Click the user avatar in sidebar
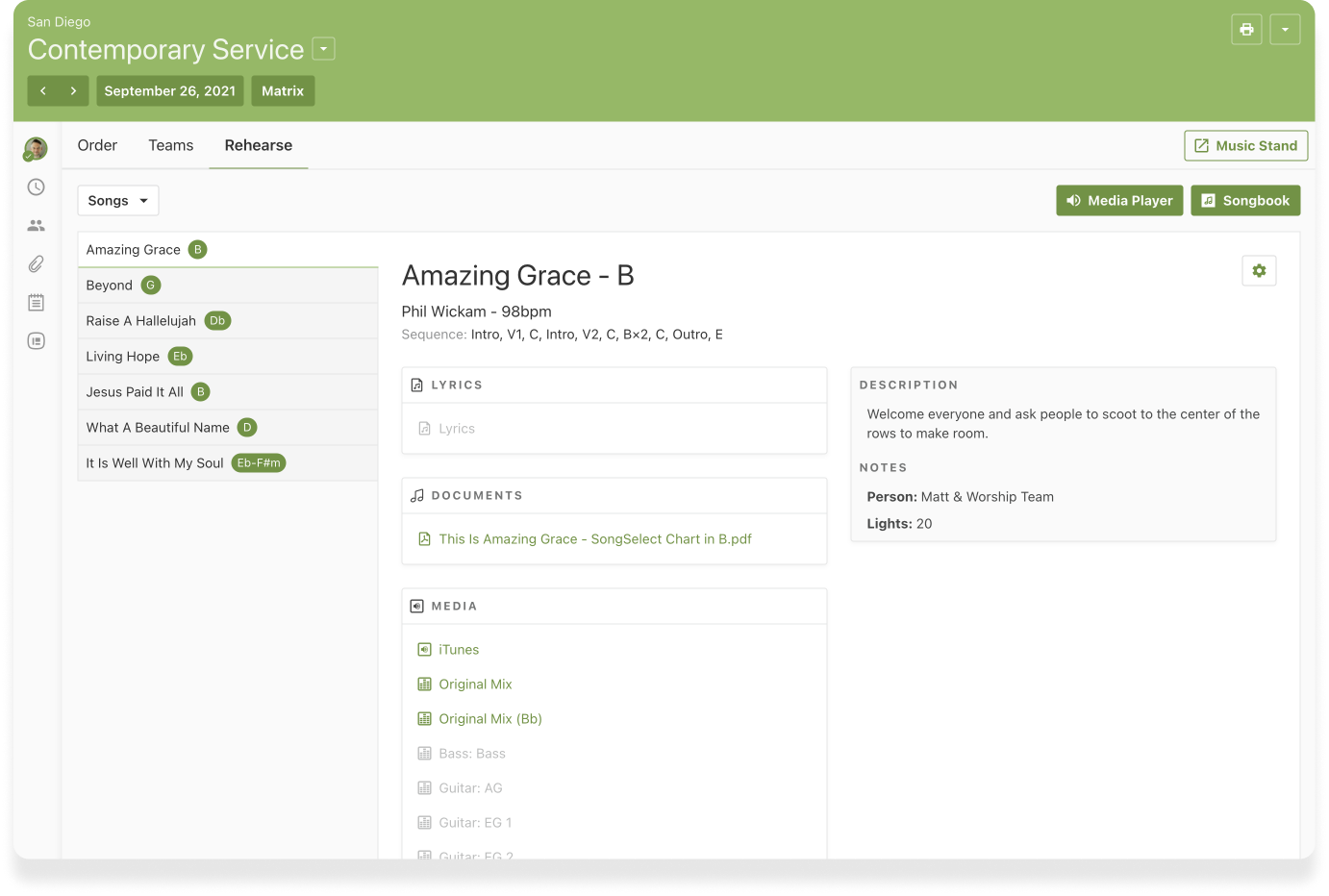Image resolution: width=1329 pixels, height=896 pixels. pyautogui.click(x=37, y=149)
